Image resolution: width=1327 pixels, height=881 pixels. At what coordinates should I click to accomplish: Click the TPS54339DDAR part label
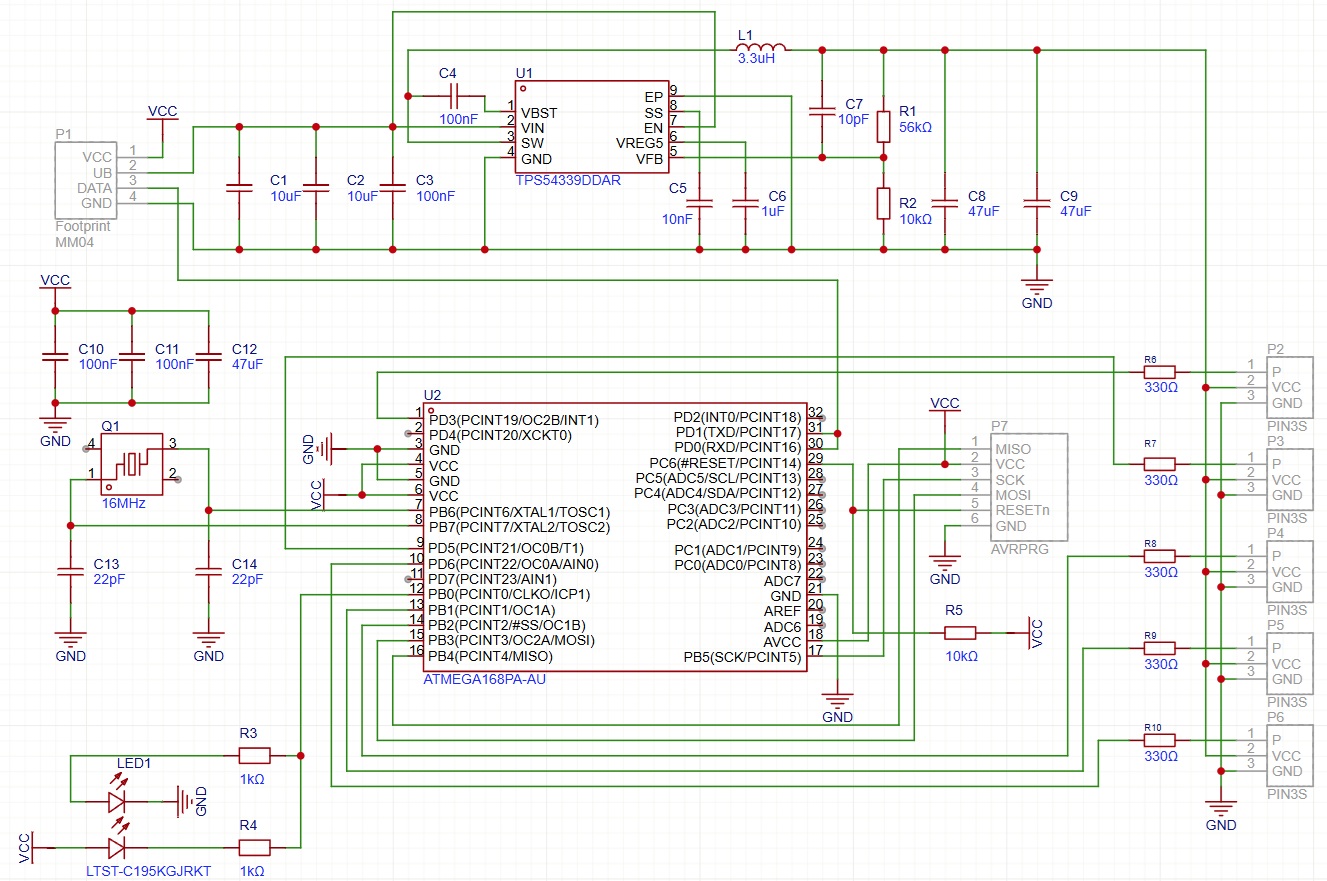[570, 181]
